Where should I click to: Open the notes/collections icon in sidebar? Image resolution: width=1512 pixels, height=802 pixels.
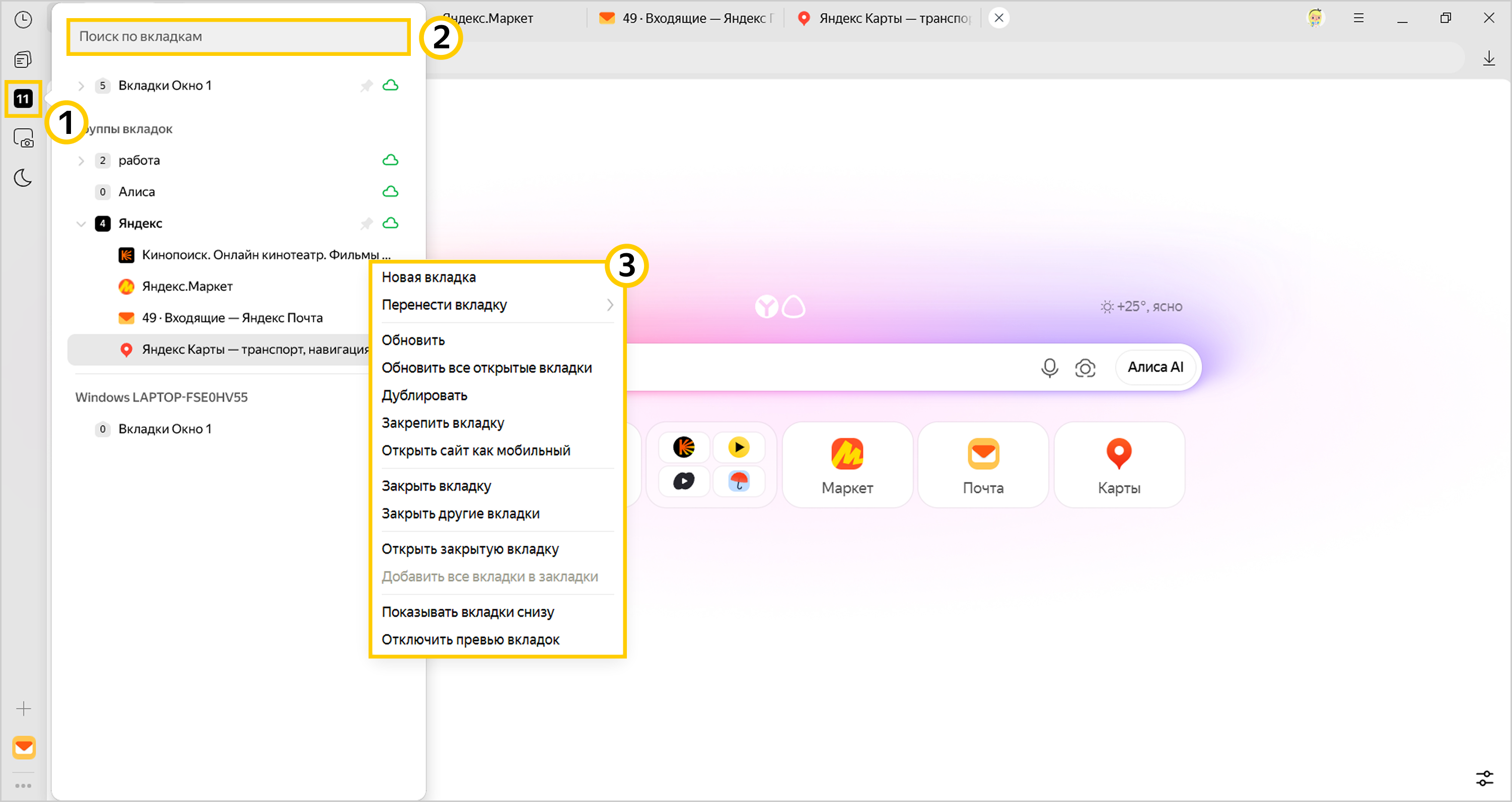tap(23, 59)
